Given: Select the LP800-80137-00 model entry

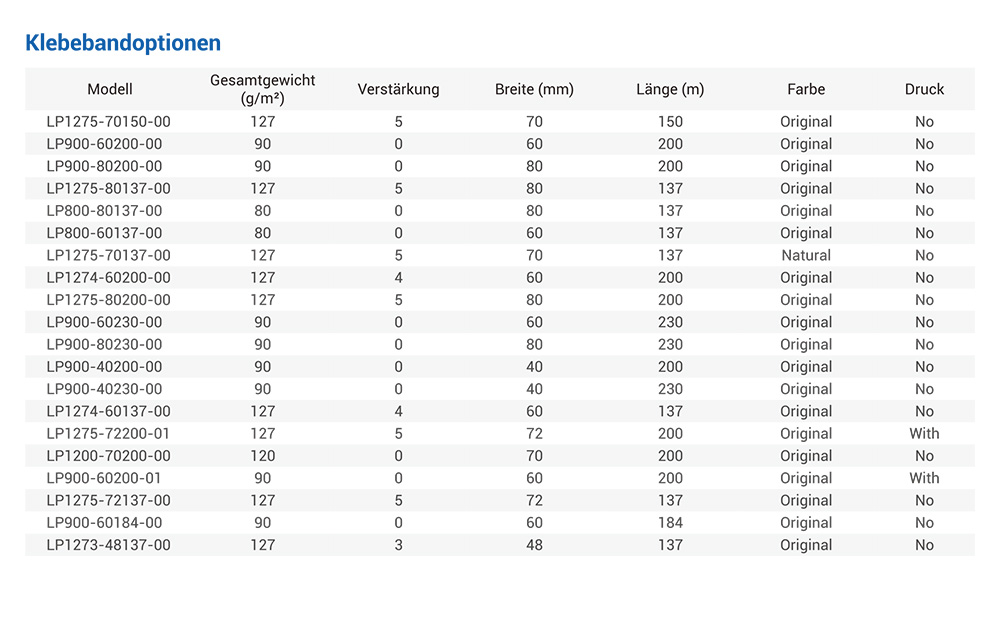Looking at the screenshot, I should coord(104,211).
